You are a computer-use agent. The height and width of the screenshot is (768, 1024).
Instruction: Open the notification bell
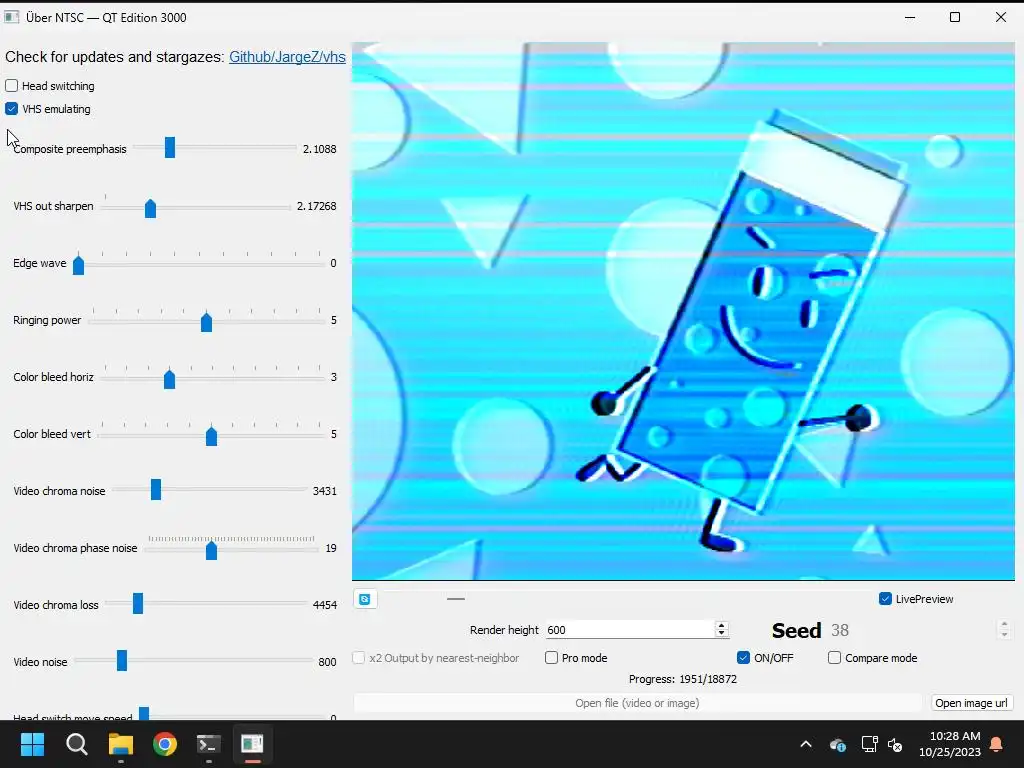click(997, 744)
